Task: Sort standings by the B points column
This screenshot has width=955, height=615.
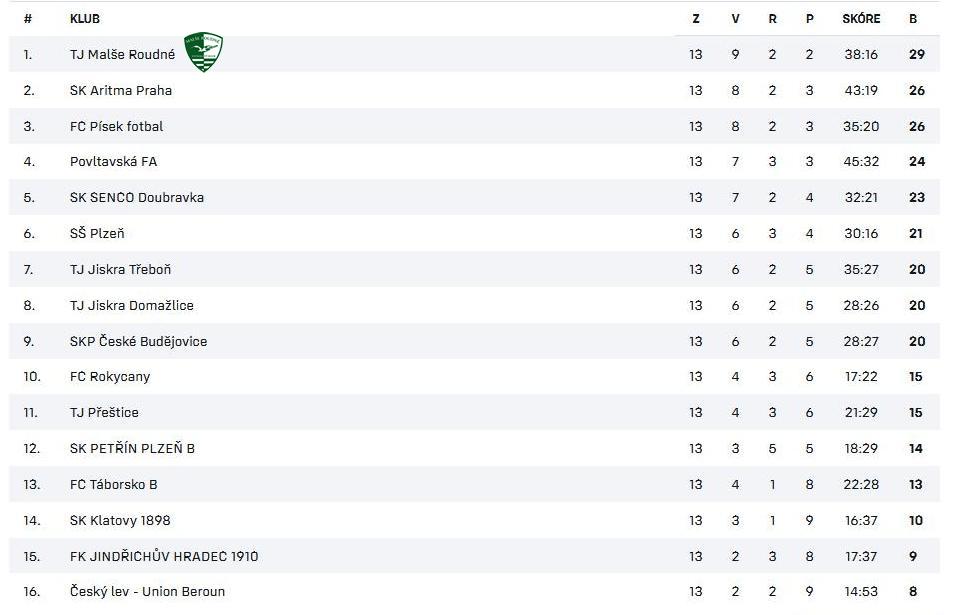Action: tap(913, 19)
